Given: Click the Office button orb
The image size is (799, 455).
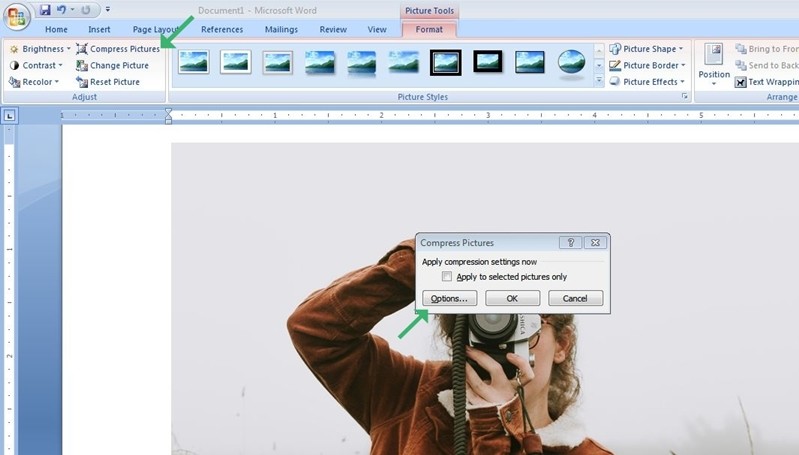Looking at the screenshot, I should (17, 17).
